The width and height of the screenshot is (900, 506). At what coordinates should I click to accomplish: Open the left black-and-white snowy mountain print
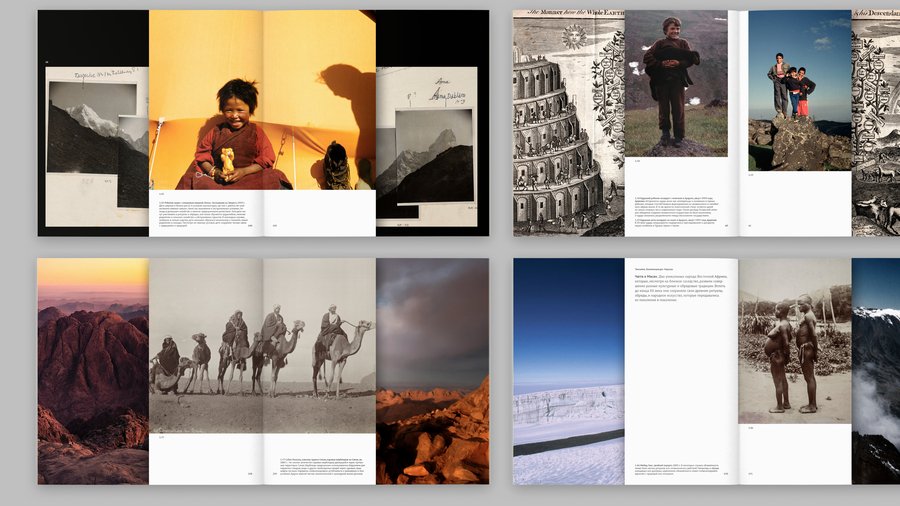coord(92,127)
